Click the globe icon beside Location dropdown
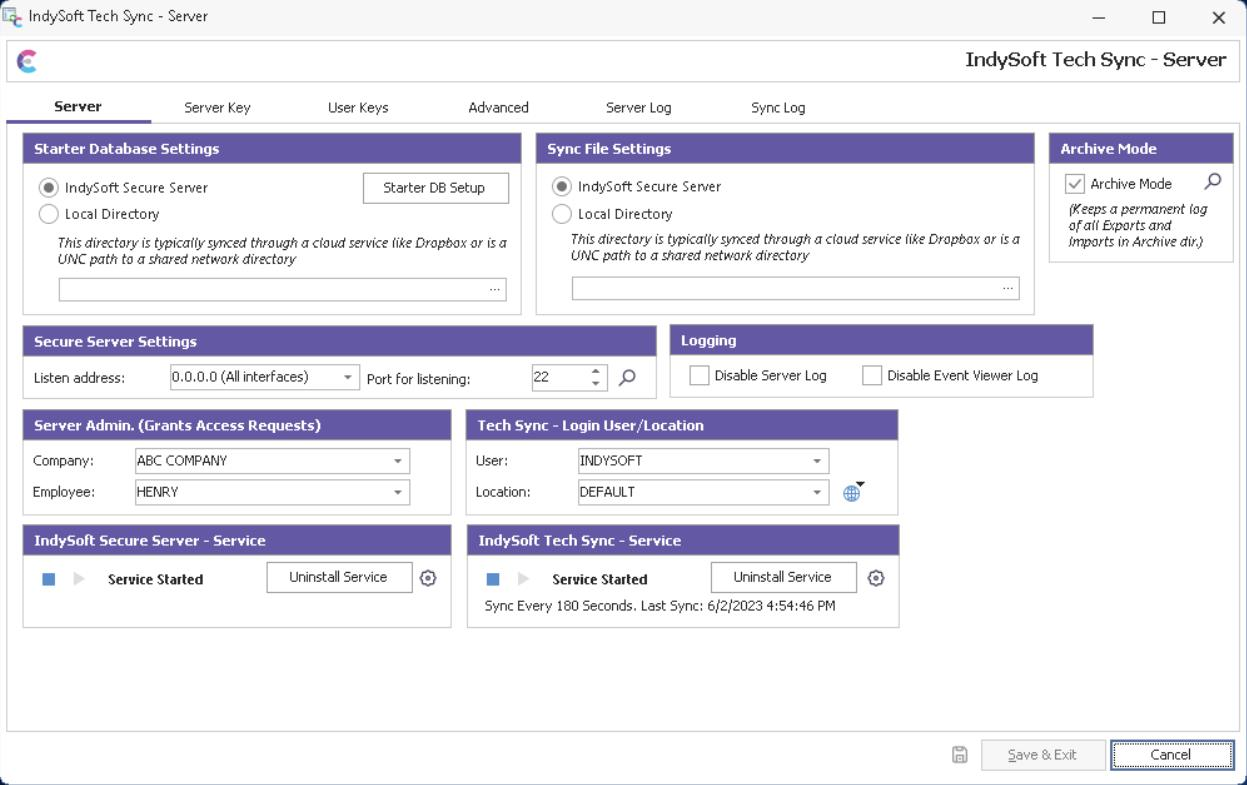Image resolution: width=1247 pixels, height=785 pixels. point(851,493)
